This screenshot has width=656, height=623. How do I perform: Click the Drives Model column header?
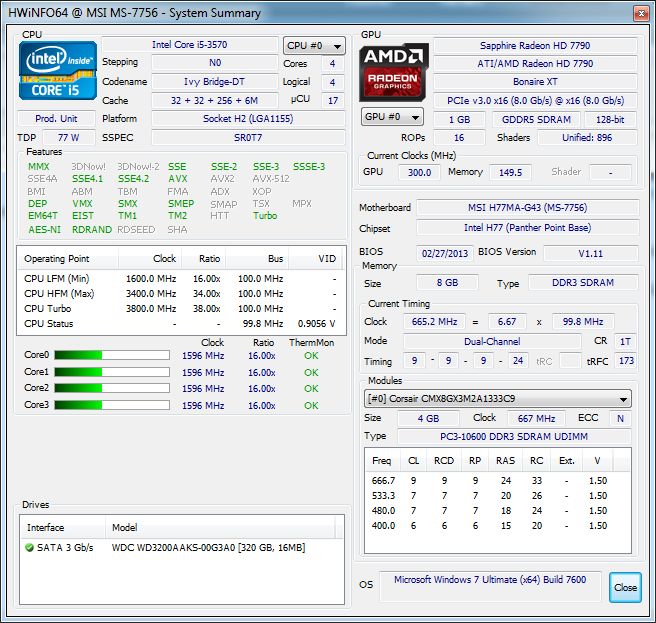[x=220, y=527]
